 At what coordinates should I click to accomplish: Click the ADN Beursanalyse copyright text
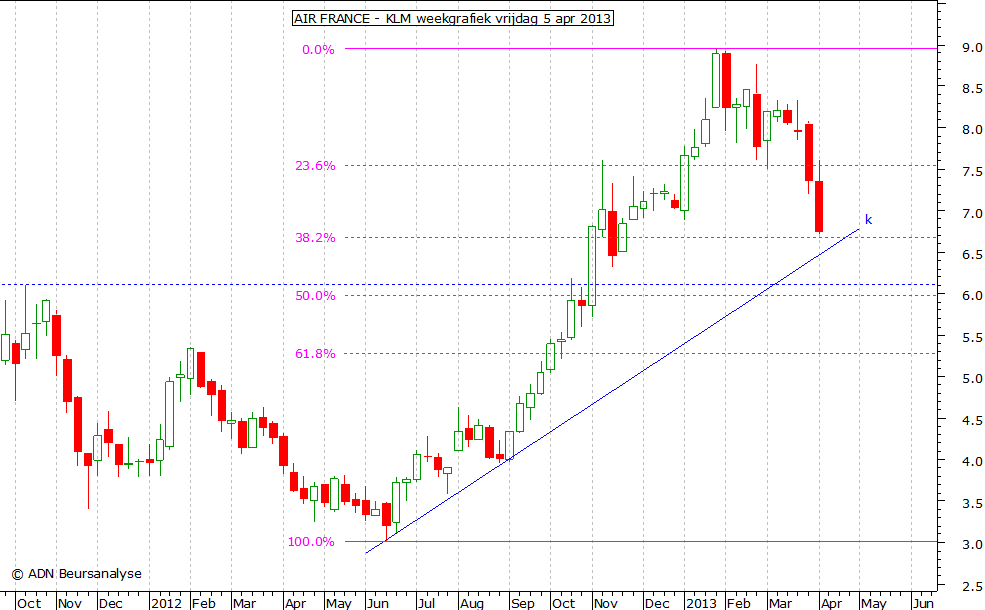click(77, 574)
